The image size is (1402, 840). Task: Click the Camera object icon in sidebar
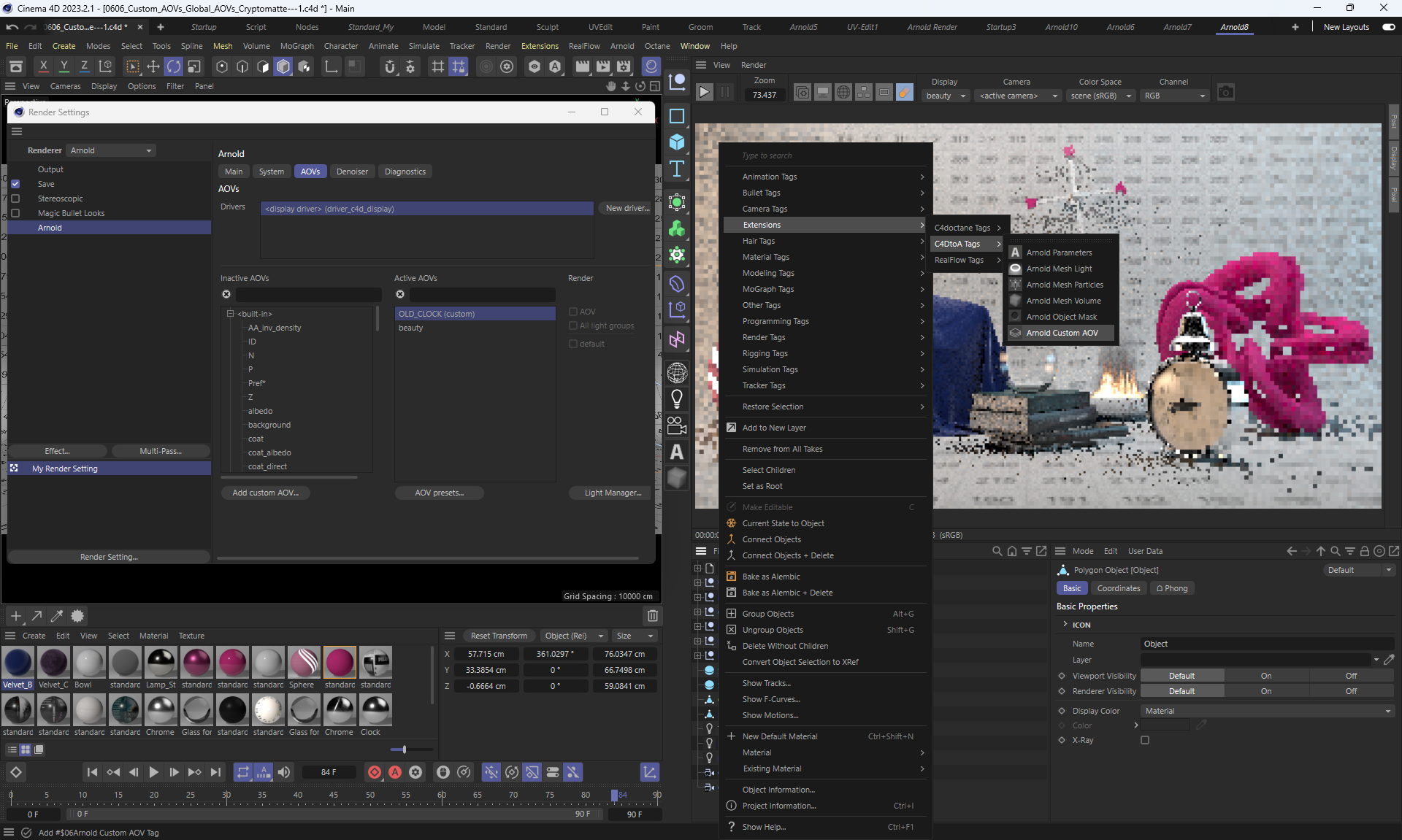coord(677,425)
